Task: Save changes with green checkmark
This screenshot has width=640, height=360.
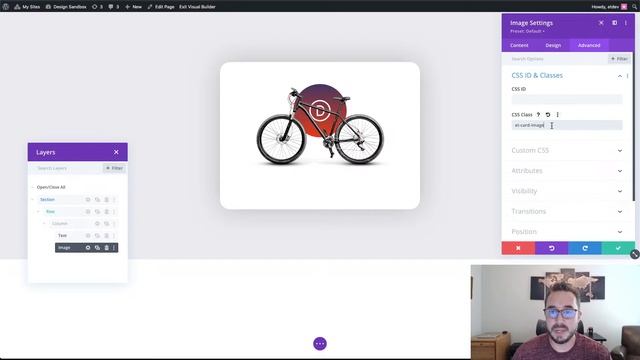Action: (618, 248)
